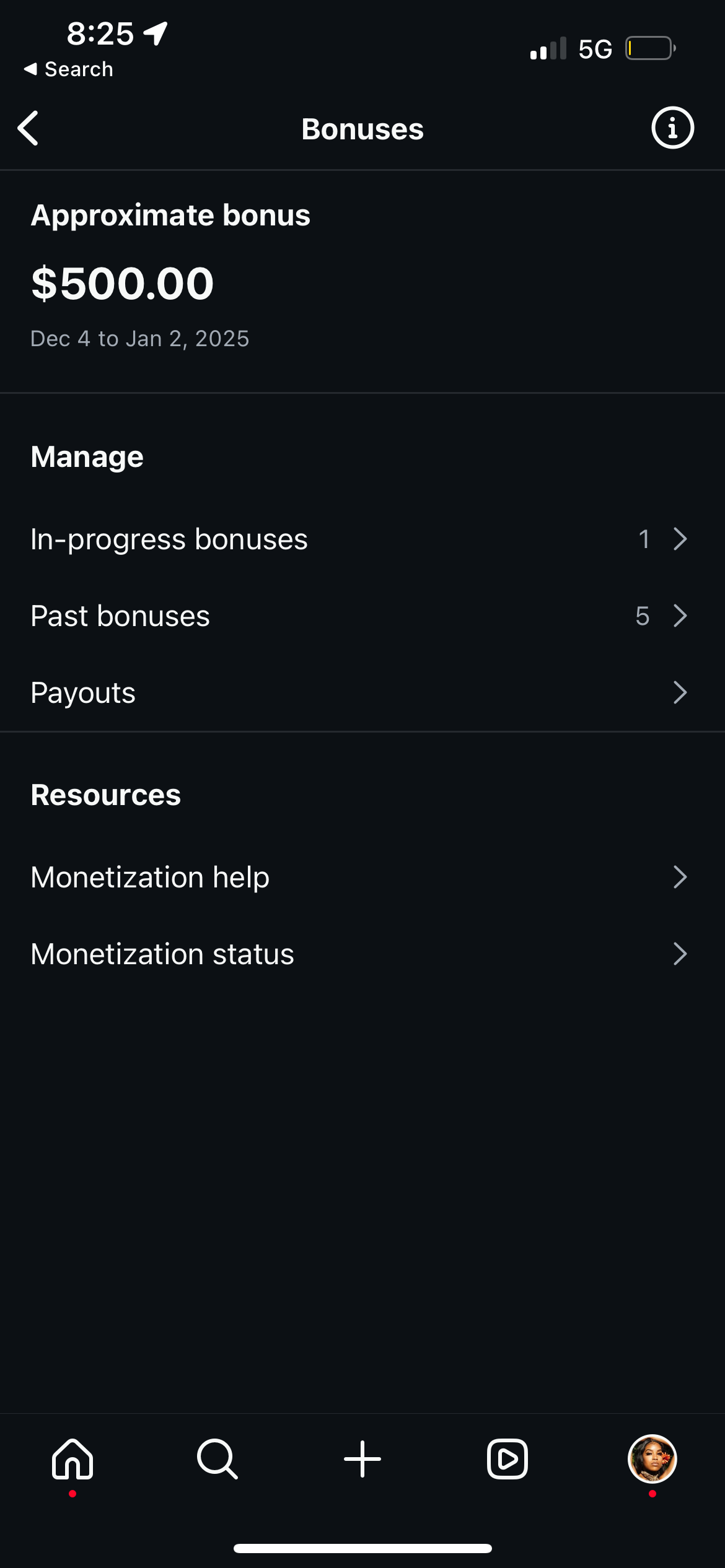Return to Search via status bar link
Screen dimensions: 725x1568
point(69,69)
